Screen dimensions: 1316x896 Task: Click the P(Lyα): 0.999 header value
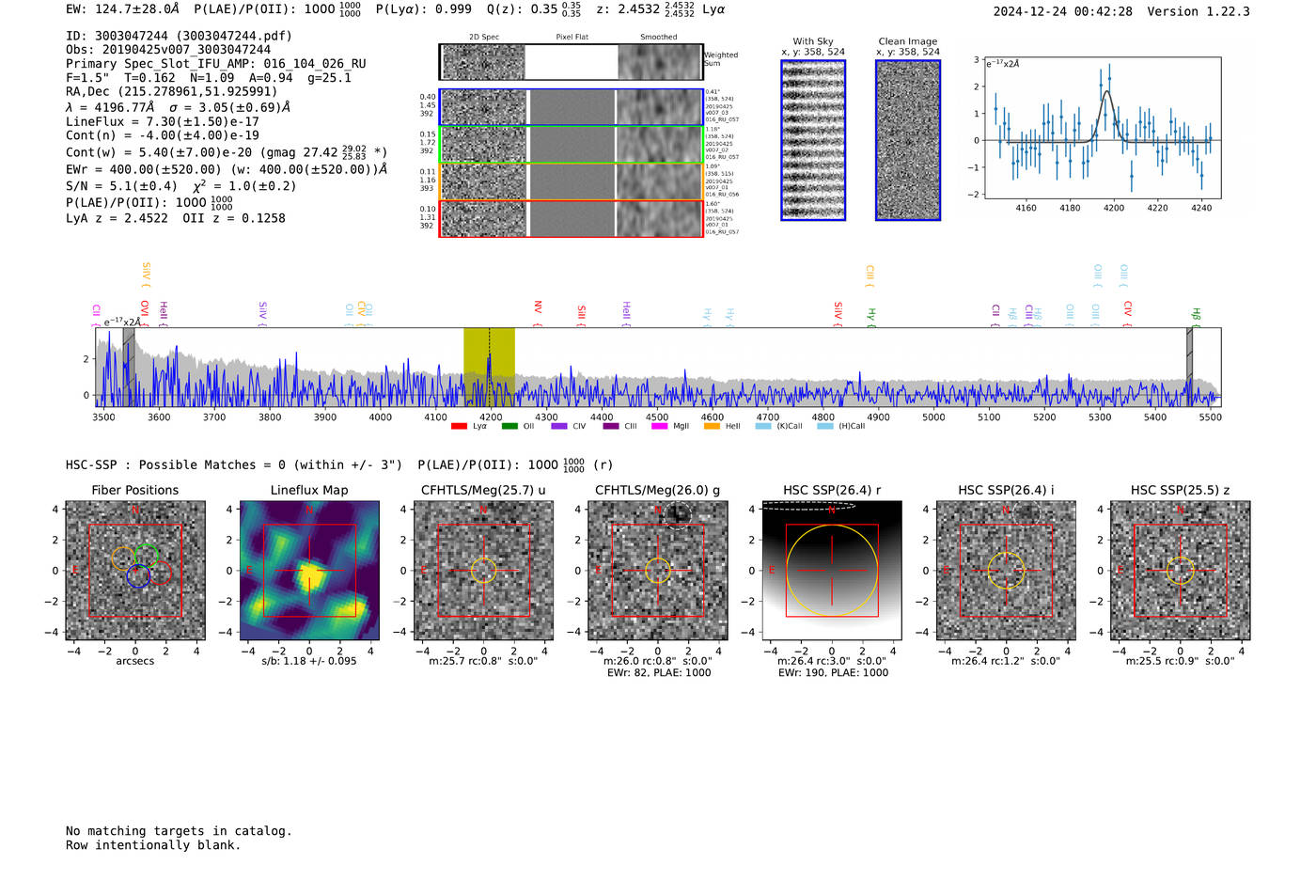click(x=424, y=8)
